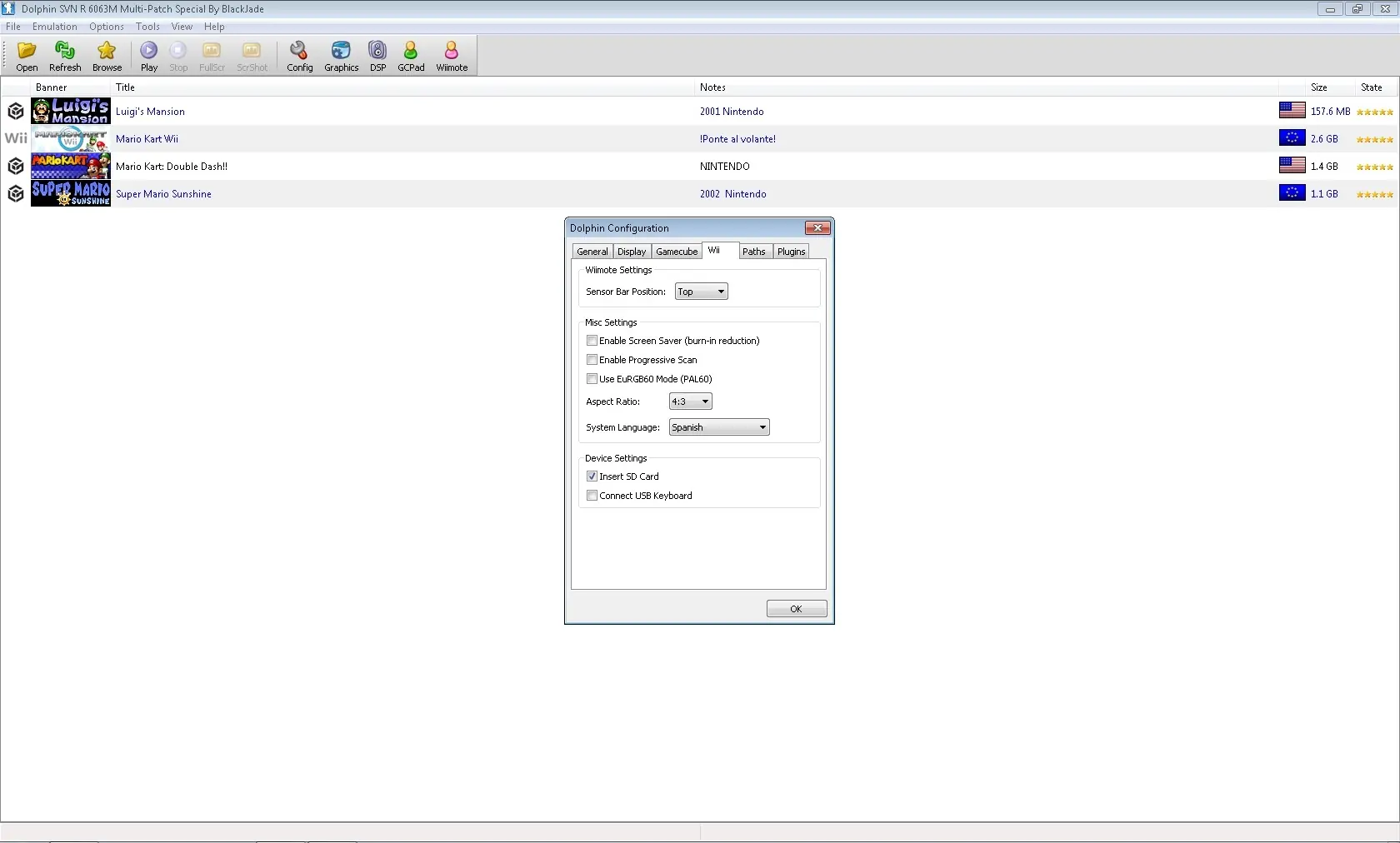
Task: Click Europe flag on Super Mario Sunshine row
Action: click(1292, 192)
